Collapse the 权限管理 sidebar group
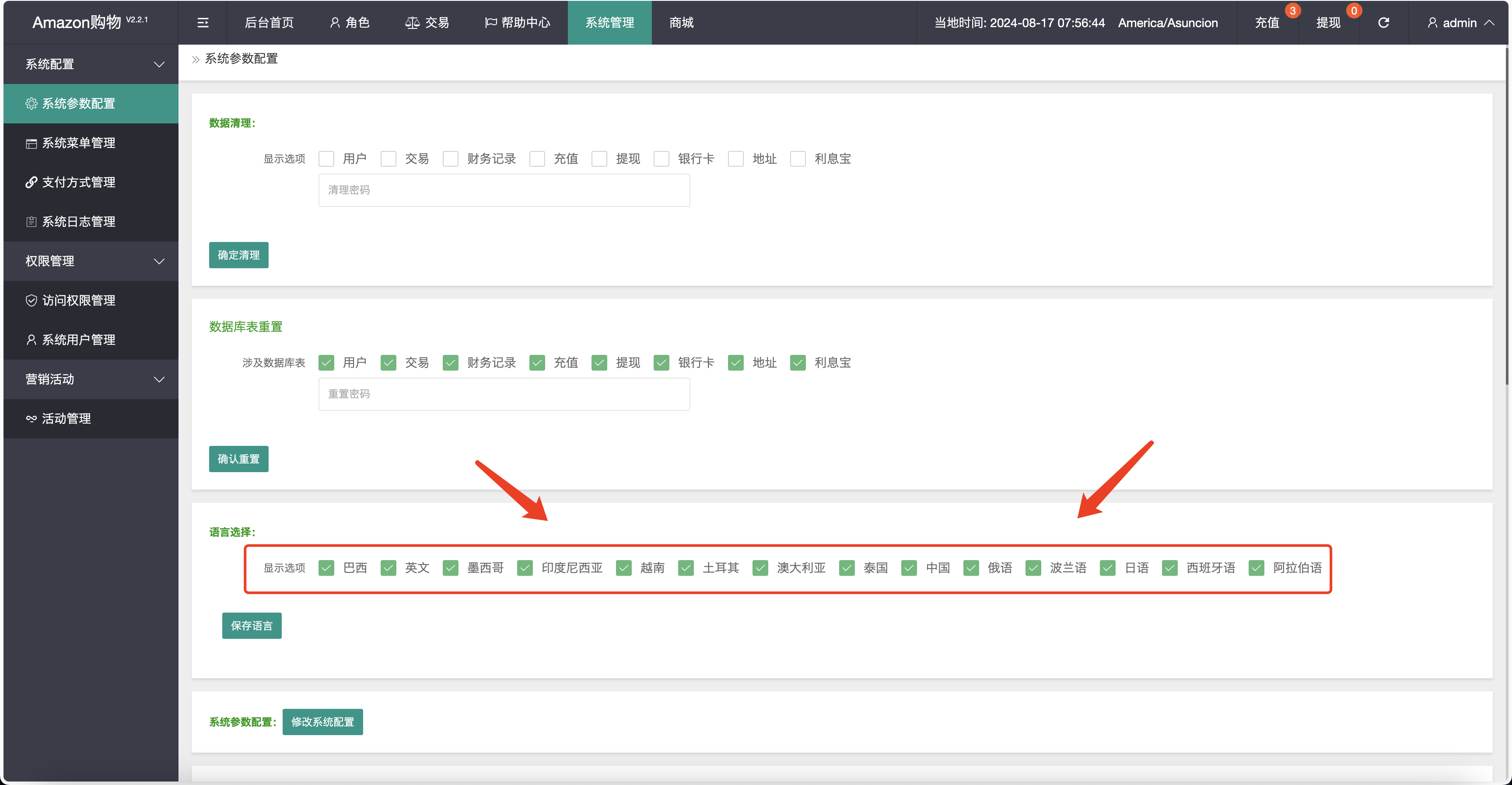Viewport: 1512px width, 785px height. (158, 261)
